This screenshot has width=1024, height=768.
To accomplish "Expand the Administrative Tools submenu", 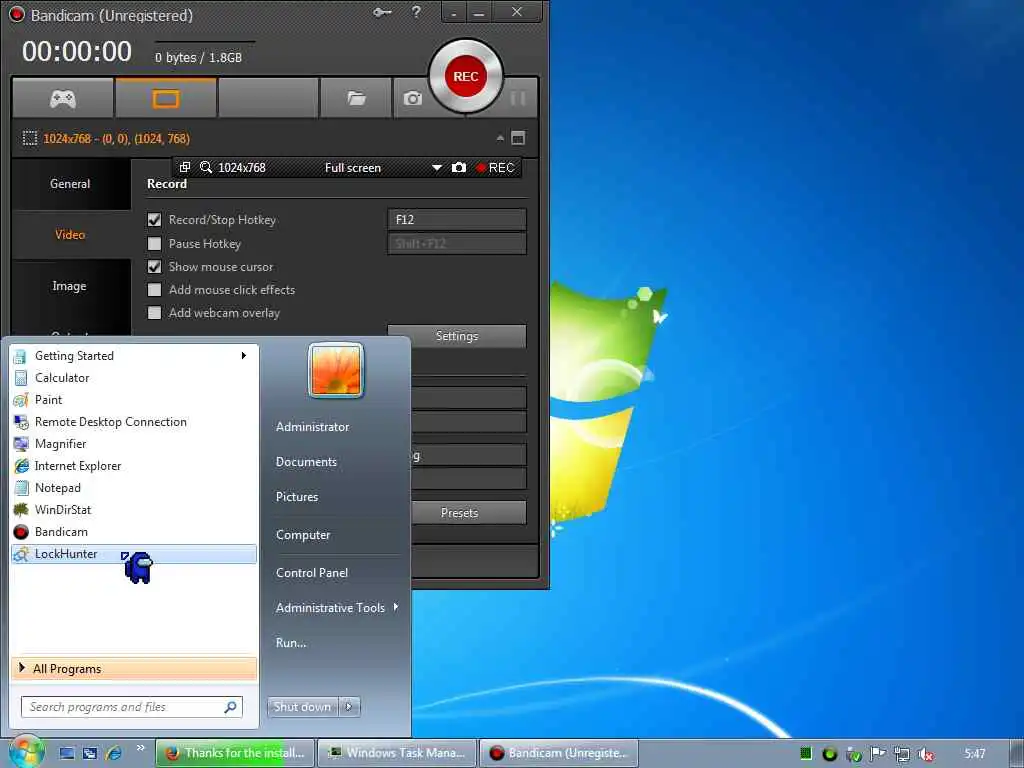I will click(337, 608).
